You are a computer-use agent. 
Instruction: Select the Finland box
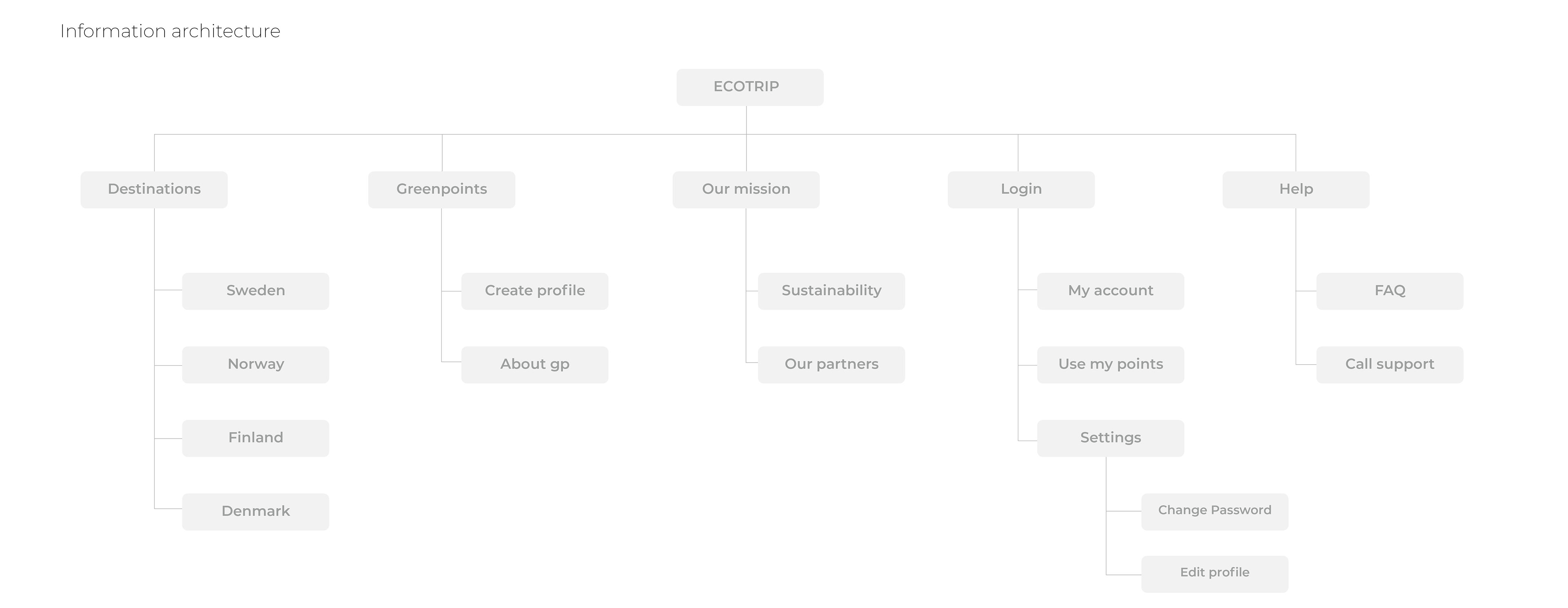click(x=256, y=438)
